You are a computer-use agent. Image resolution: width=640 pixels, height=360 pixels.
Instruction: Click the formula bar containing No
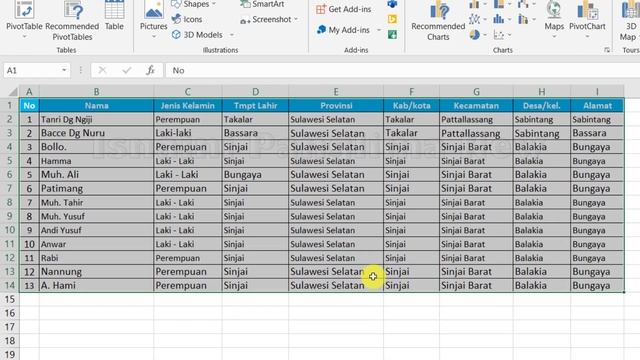point(402,70)
